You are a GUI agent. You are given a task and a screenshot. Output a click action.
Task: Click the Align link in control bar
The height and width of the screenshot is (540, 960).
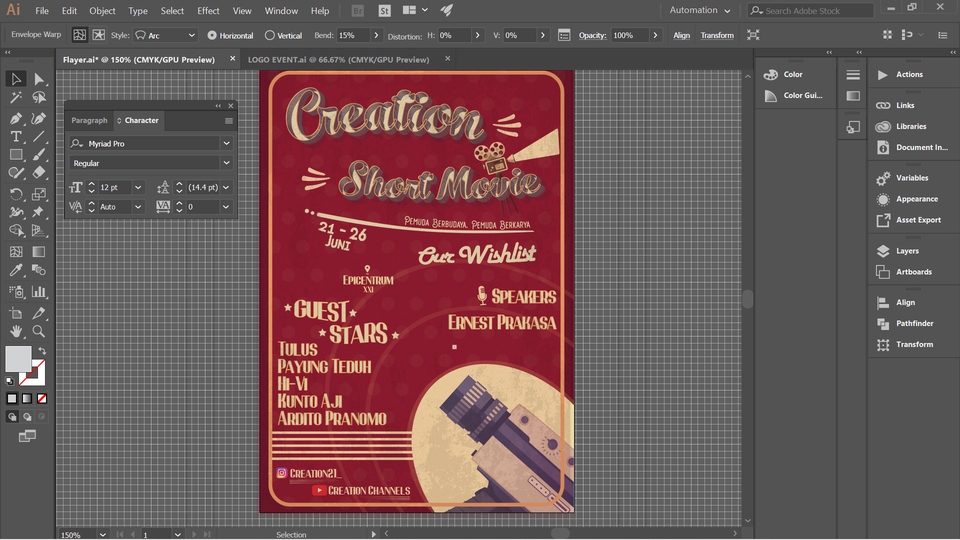681,35
